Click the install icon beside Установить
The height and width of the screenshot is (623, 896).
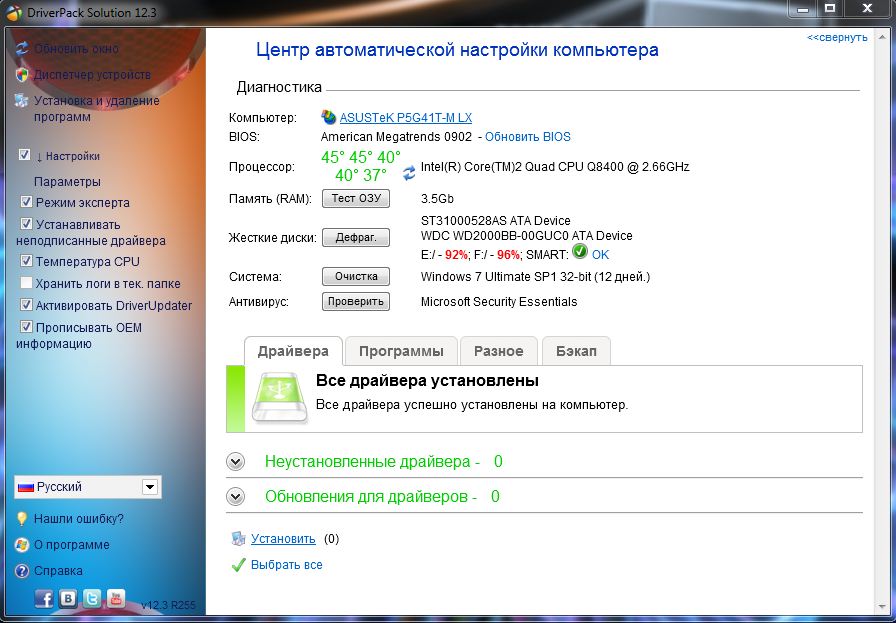click(x=238, y=538)
